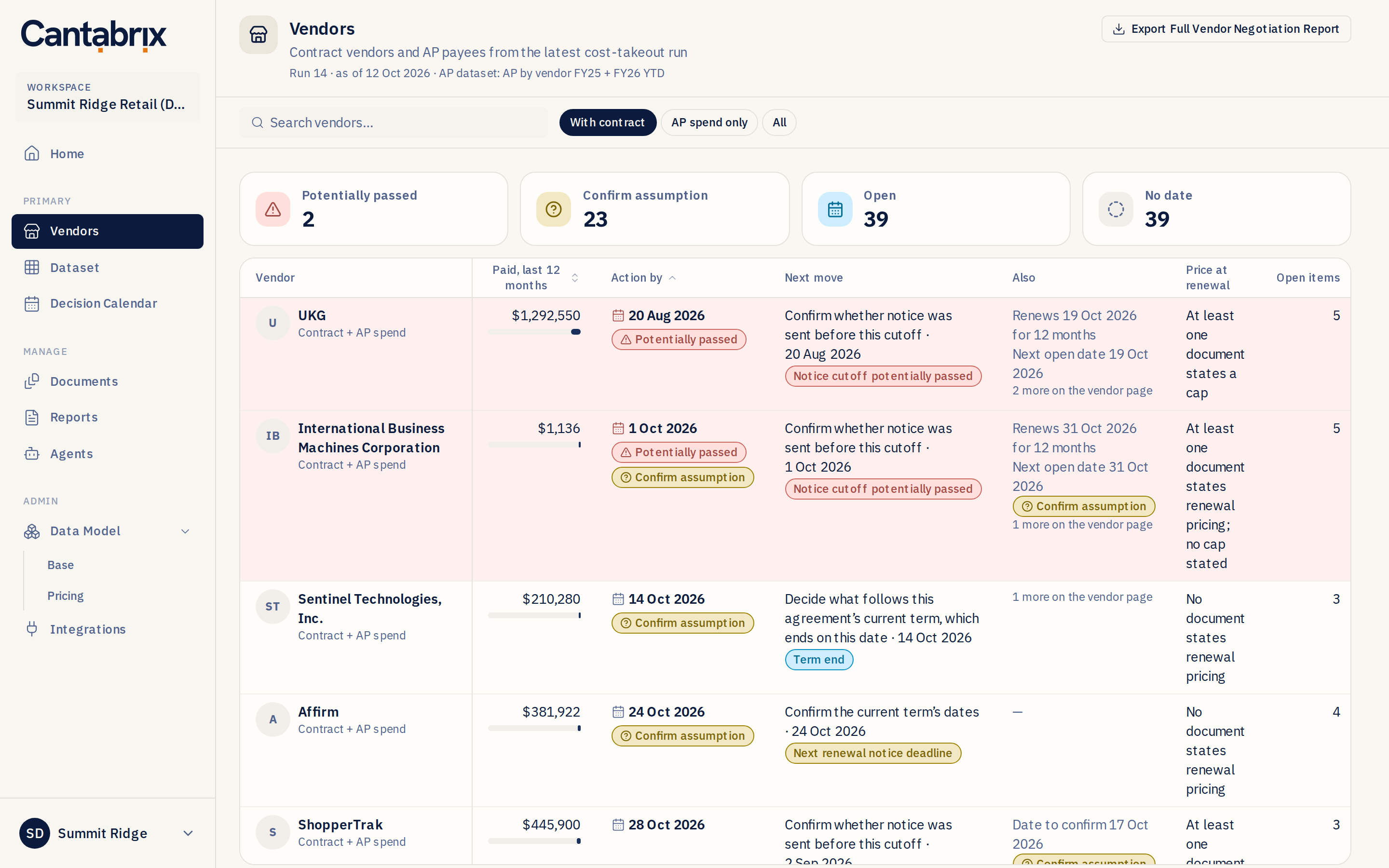Select the All vendors filter

tap(779, 122)
